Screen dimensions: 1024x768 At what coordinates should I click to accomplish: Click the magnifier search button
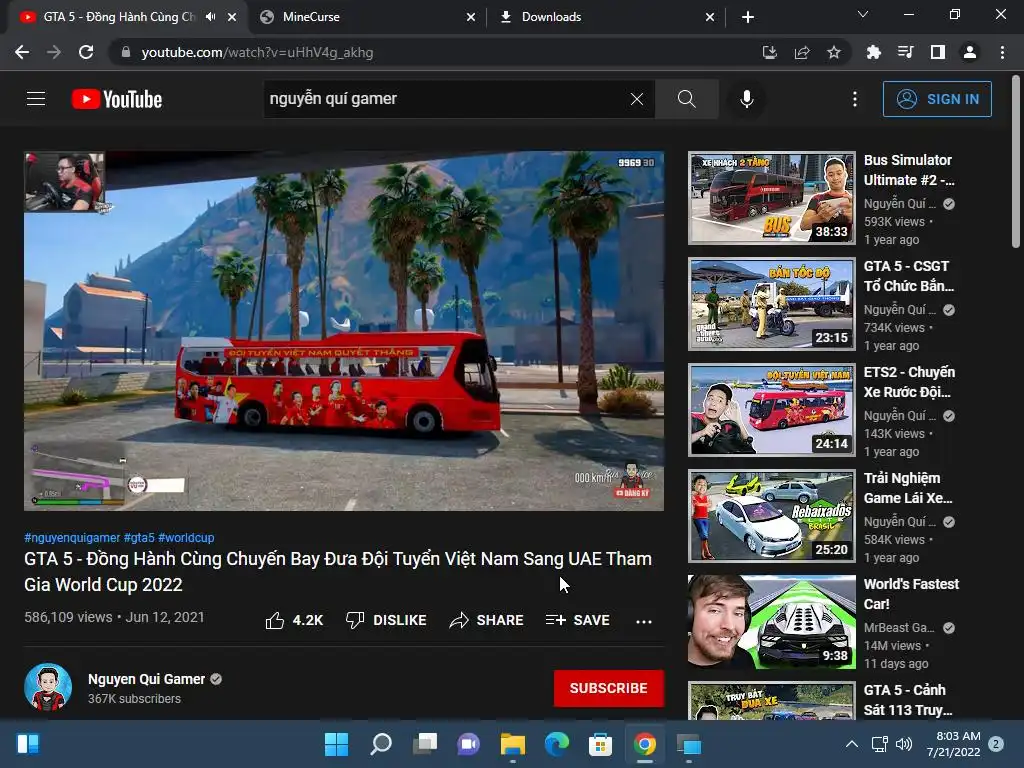point(686,99)
